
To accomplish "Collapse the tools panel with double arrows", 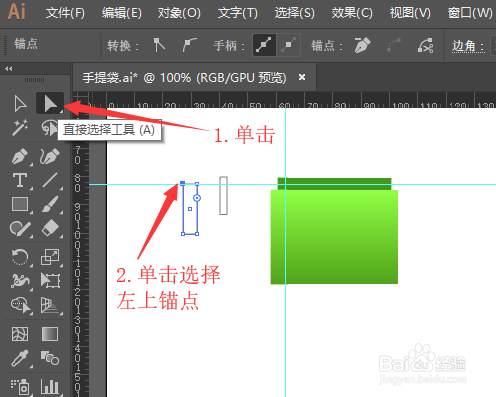I will click(x=9, y=69).
